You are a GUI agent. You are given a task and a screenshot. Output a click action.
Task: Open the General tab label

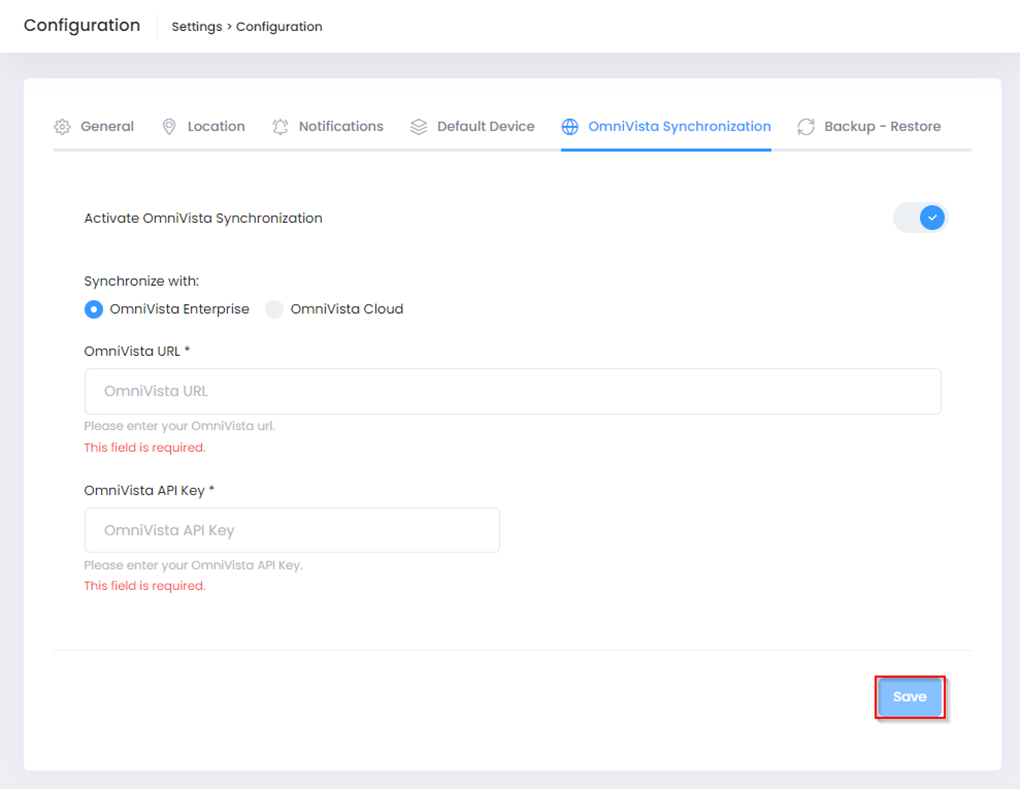(107, 127)
